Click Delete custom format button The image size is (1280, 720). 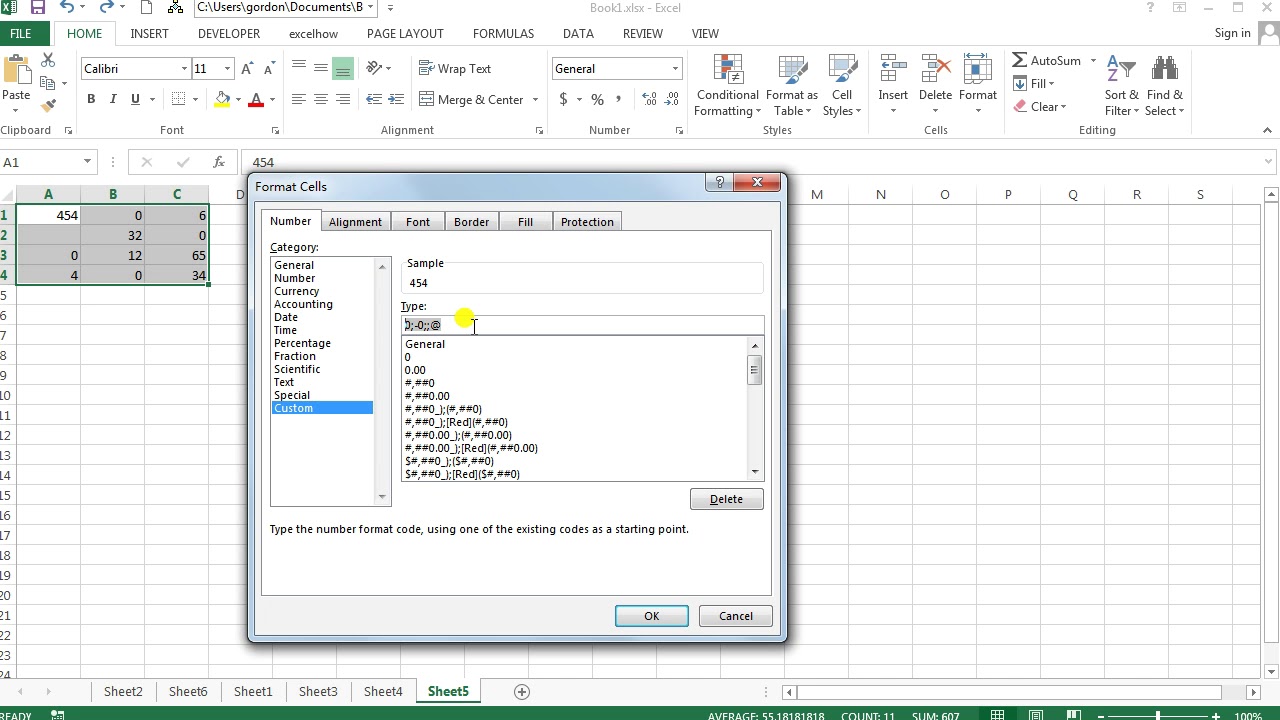point(726,499)
